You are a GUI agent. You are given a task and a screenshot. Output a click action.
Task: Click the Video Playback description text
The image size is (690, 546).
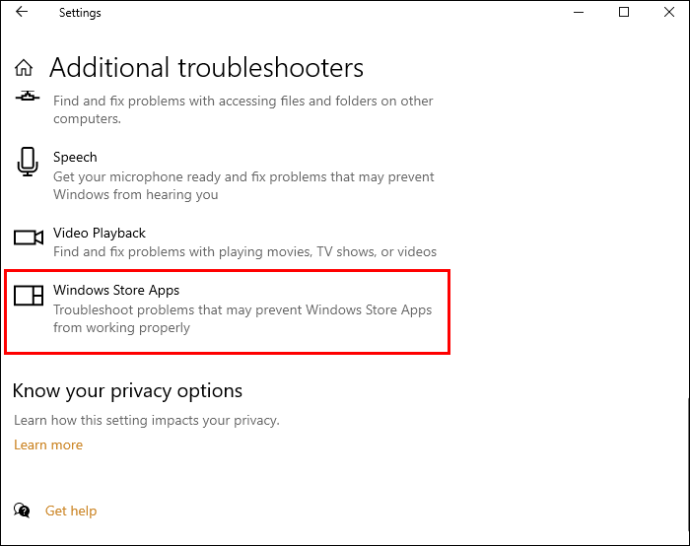245,252
